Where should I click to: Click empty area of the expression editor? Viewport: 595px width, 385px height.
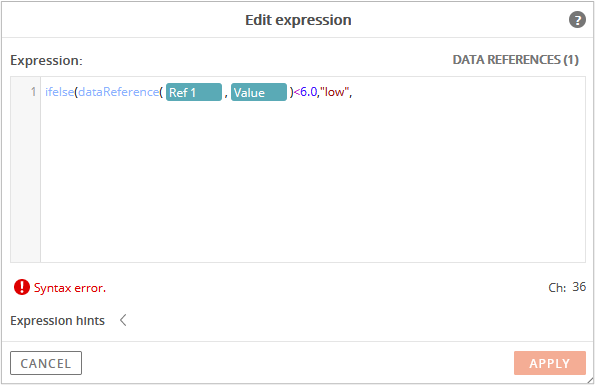point(313,182)
